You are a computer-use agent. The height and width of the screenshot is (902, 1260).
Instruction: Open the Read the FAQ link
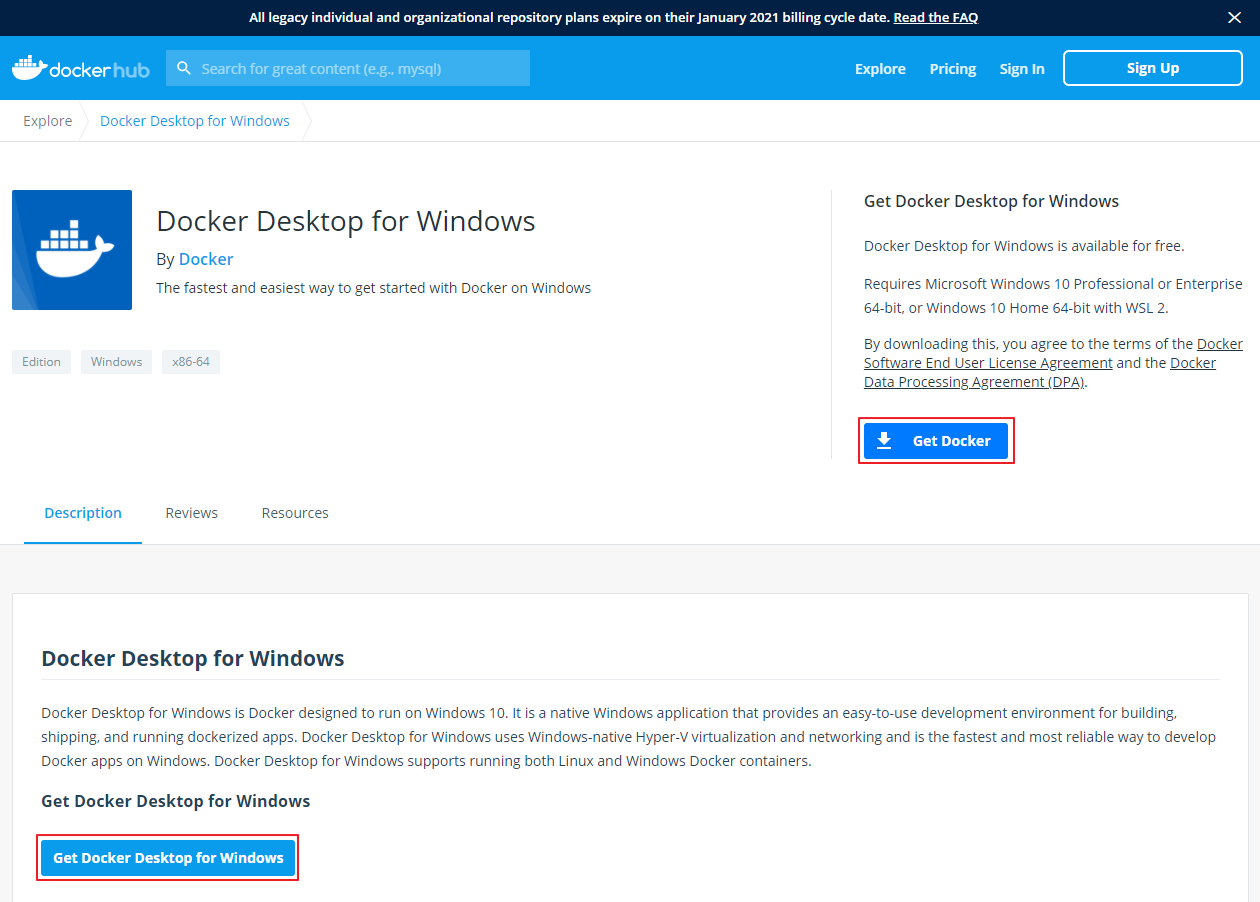(935, 17)
